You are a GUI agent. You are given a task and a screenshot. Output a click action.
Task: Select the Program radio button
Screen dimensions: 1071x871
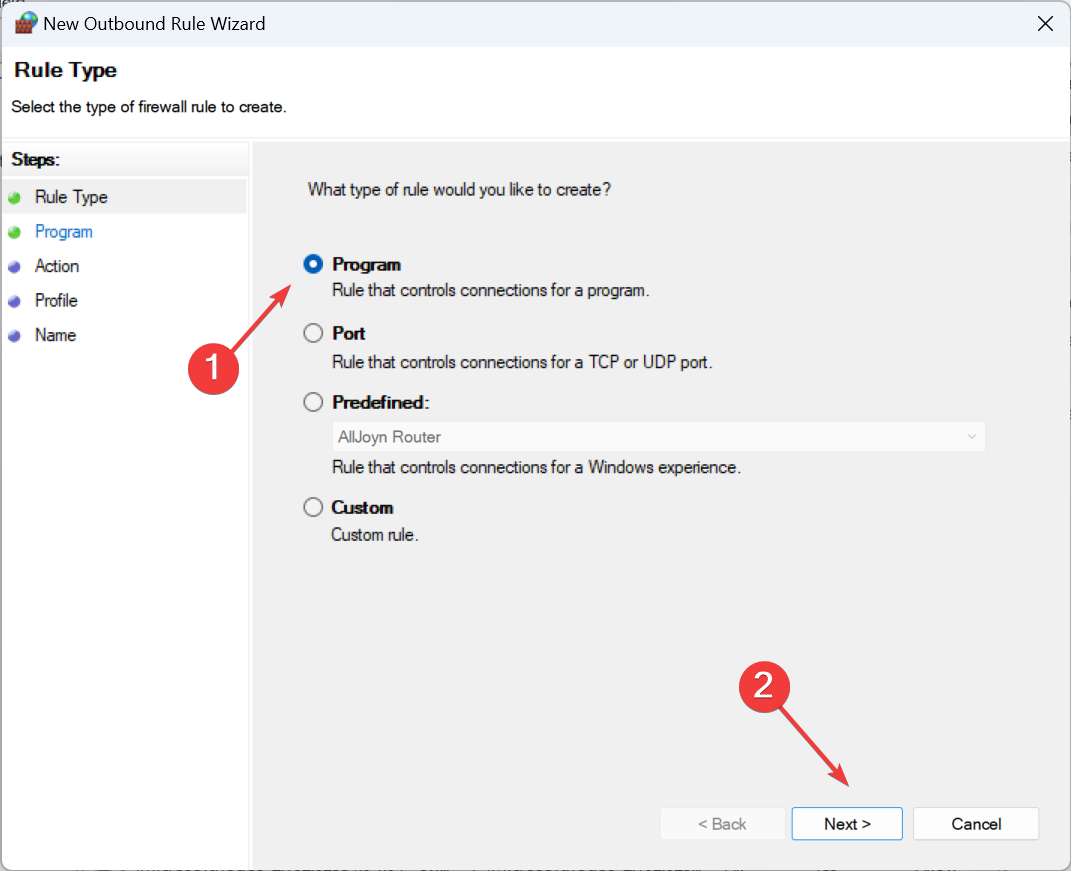314,265
